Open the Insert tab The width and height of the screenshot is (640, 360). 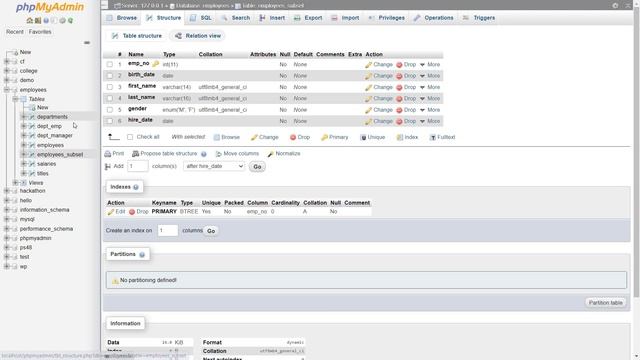[272, 18]
